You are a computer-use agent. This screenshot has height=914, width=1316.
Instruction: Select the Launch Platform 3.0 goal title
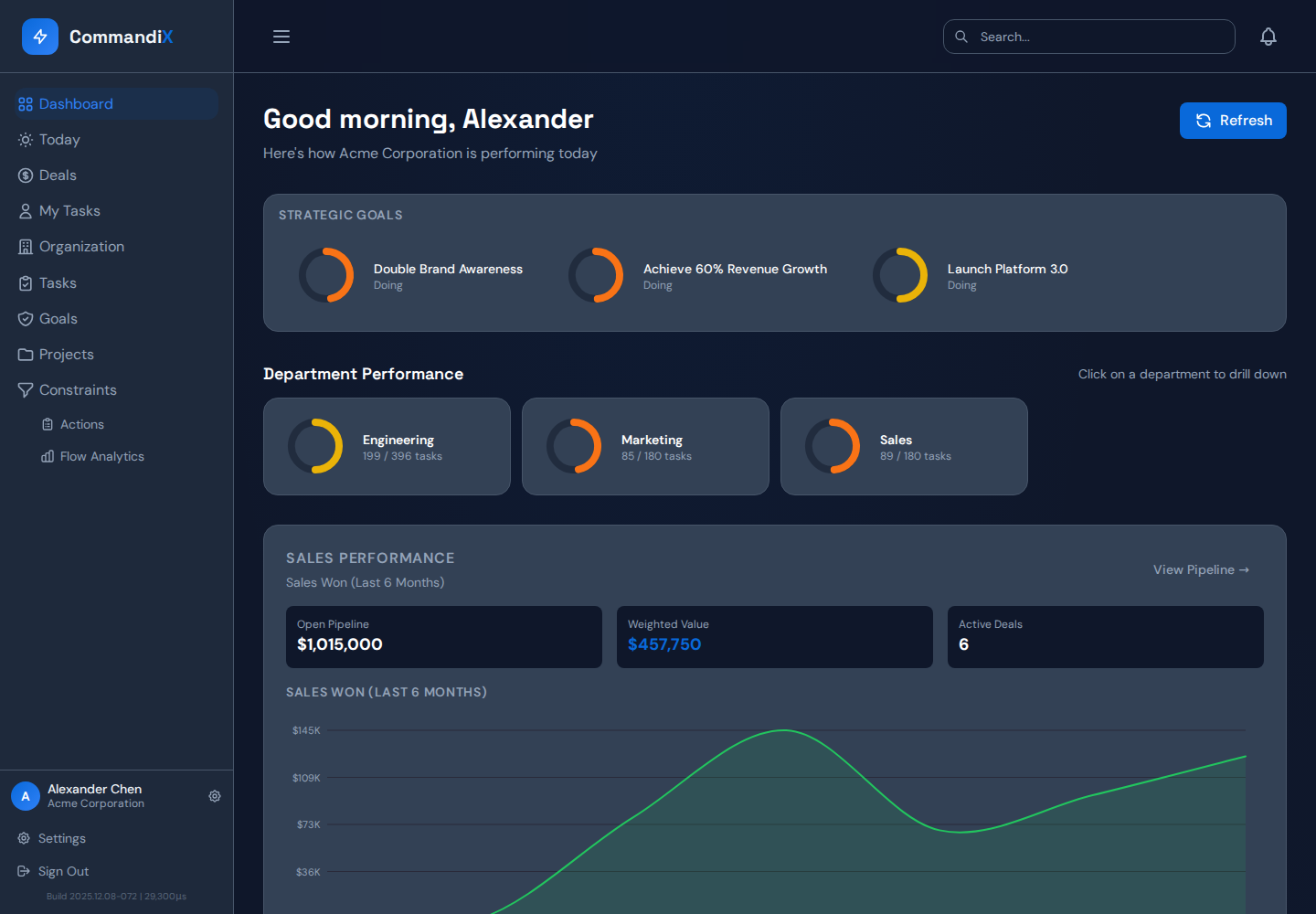point(1007,269)
